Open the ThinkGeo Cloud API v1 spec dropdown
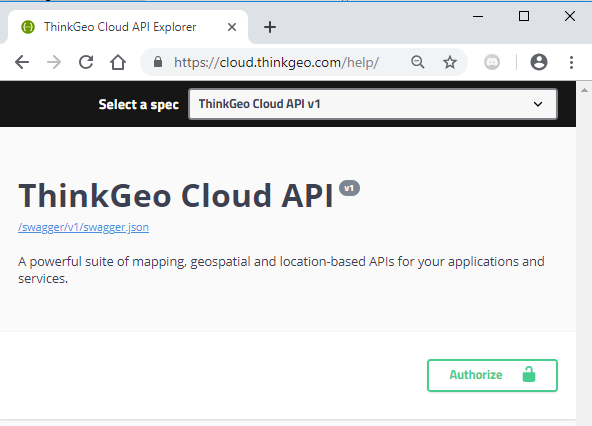The height and width of the screenshot is (426, 592). pyautogui.click(x=373, y=104)
